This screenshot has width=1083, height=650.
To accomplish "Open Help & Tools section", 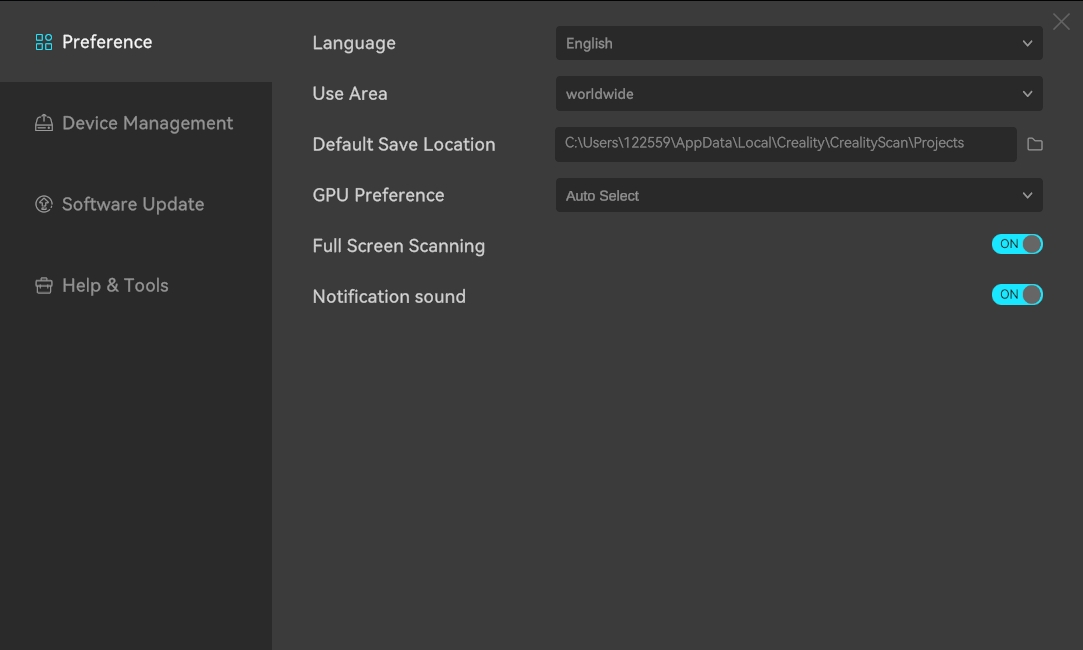I will 136,285.
